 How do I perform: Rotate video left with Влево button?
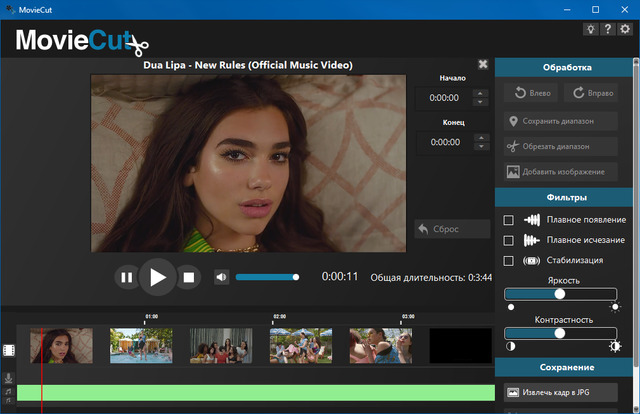click(531, 93)
